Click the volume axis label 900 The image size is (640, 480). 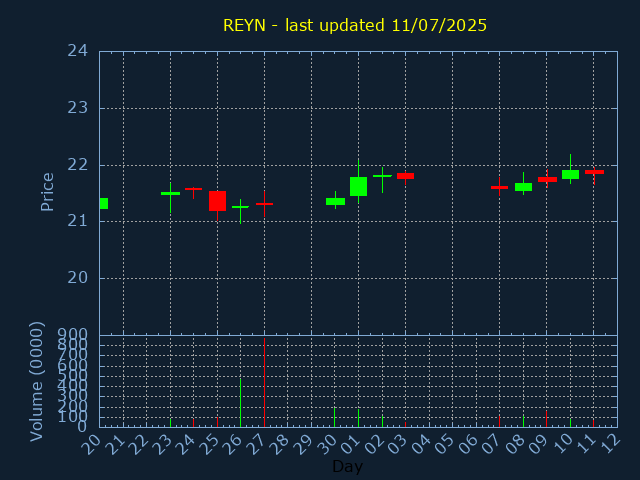click(x=72, y=335)
